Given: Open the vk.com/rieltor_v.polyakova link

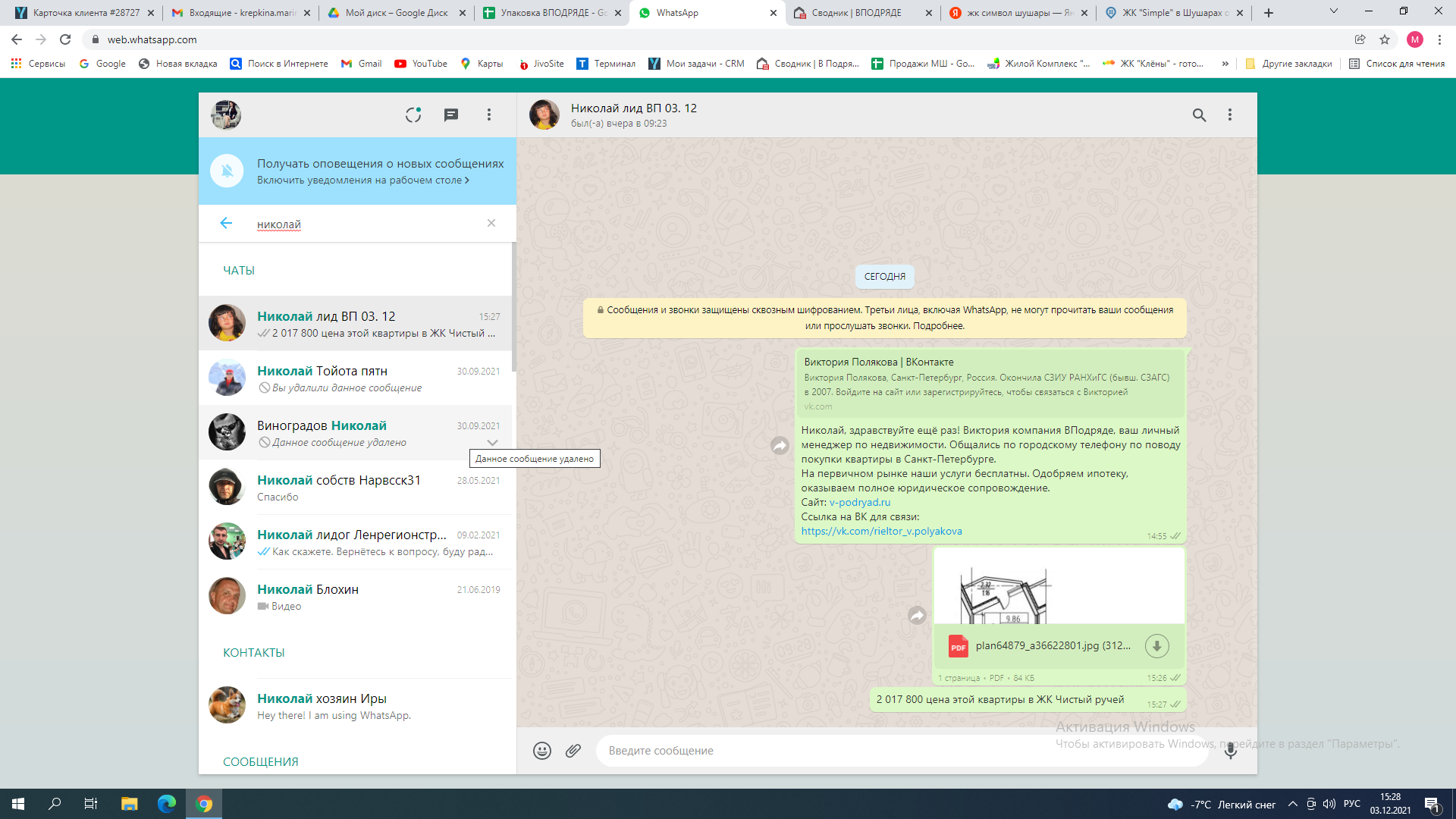Looking at the screenshot, I should click(x=881, y=531).
